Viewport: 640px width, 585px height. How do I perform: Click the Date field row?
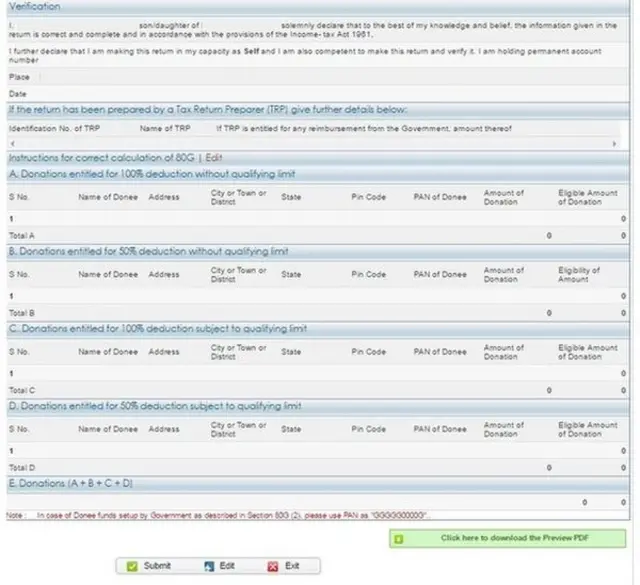[318, 94]
